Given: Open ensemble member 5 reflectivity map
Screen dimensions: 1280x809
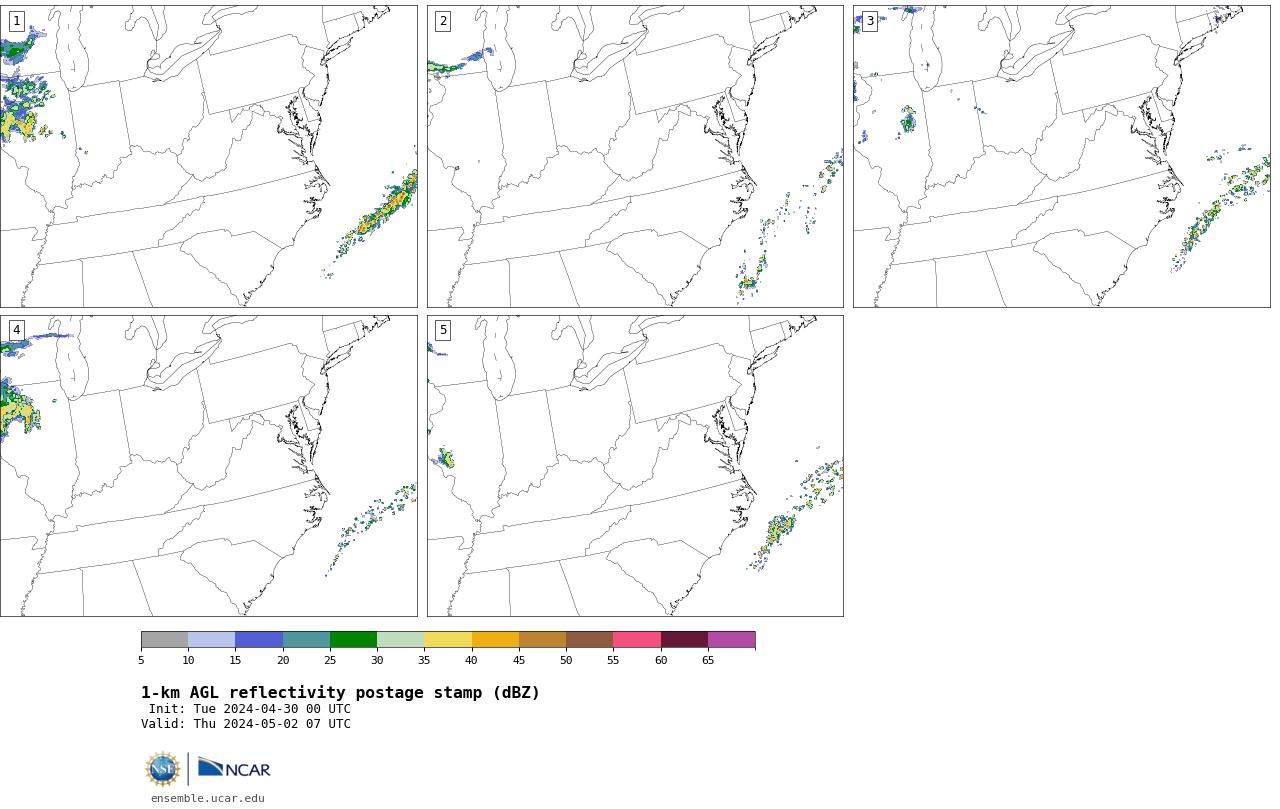Looking at the screenshot, I should [635, 466].
